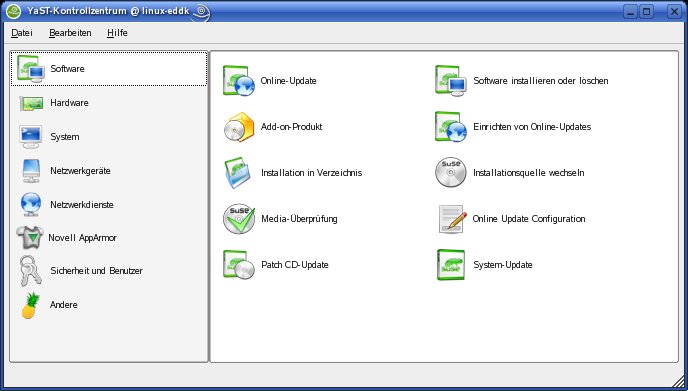Select the Hardware category icon
688x391 pixels.
[x=31, y=103]
